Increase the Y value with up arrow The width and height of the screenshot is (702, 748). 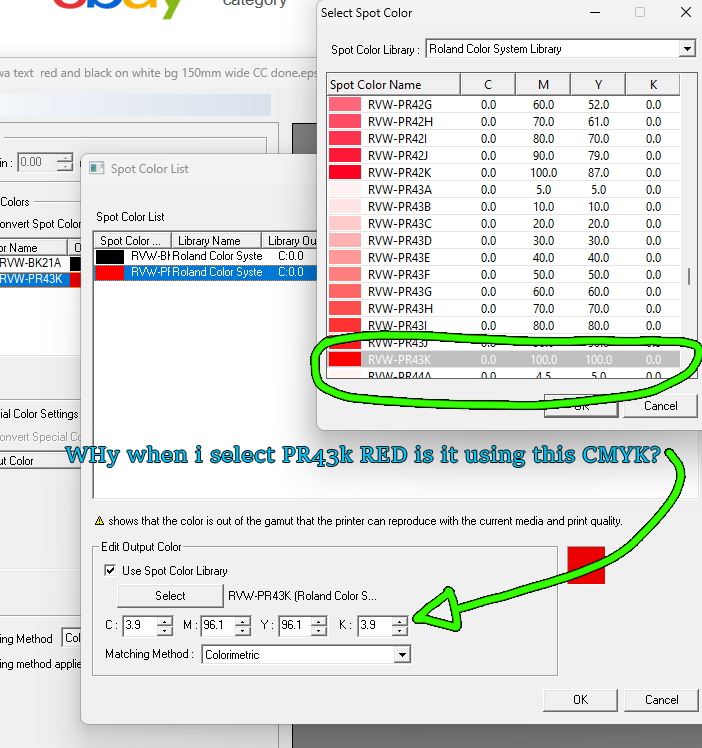(319, 621)
